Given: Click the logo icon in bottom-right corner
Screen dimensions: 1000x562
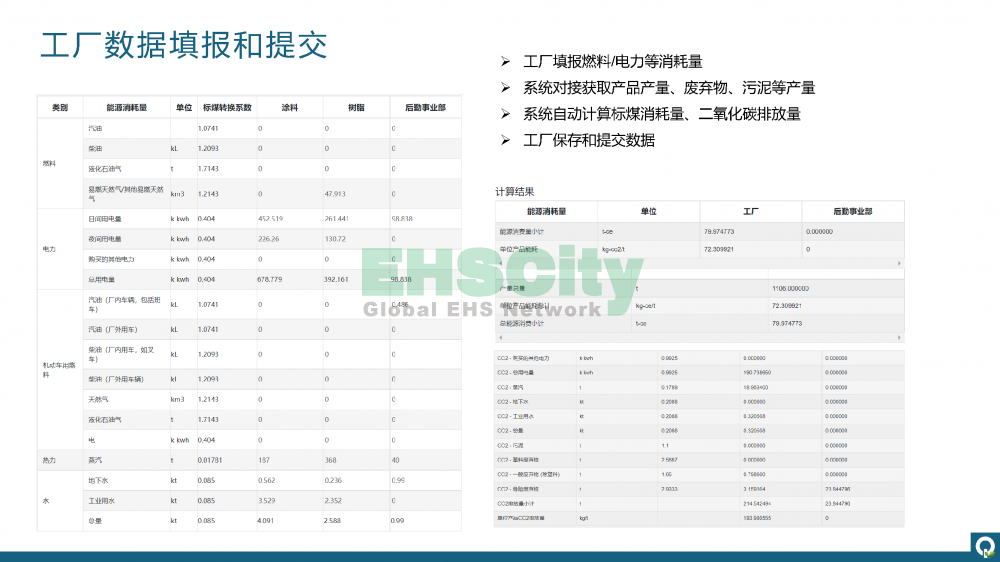Looking at the screenshot, I should pos(981,542).
